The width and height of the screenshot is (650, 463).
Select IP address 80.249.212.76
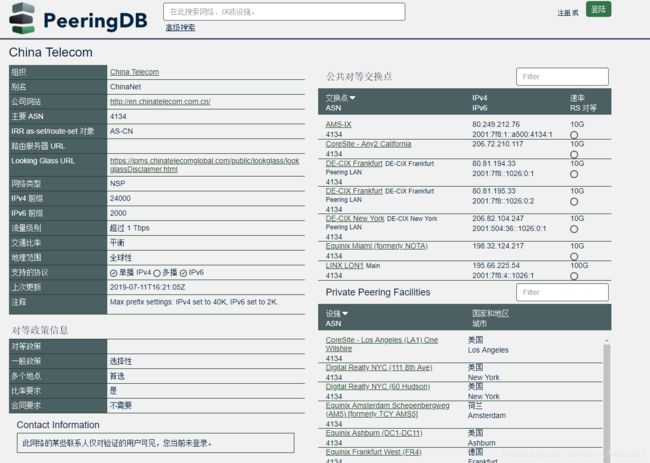496,124
